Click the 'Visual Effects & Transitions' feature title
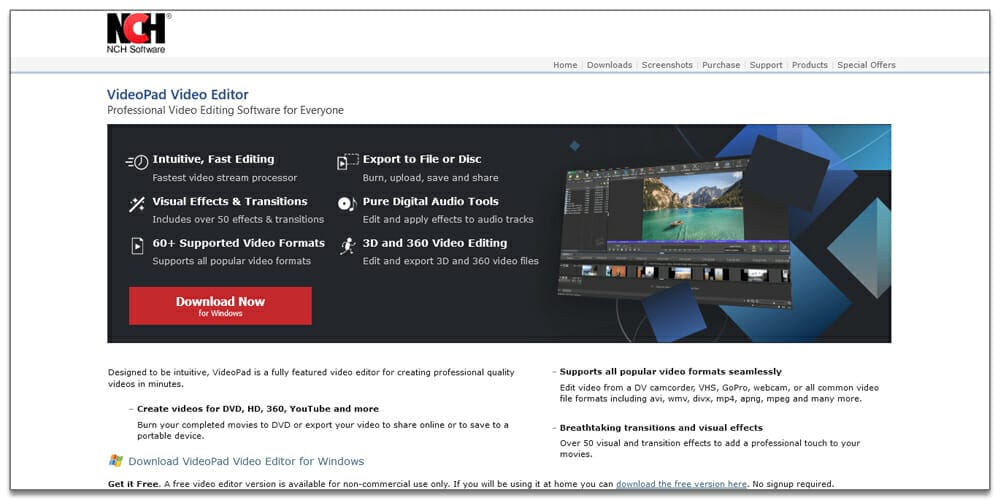1000x500 pixels. (230, 202)
